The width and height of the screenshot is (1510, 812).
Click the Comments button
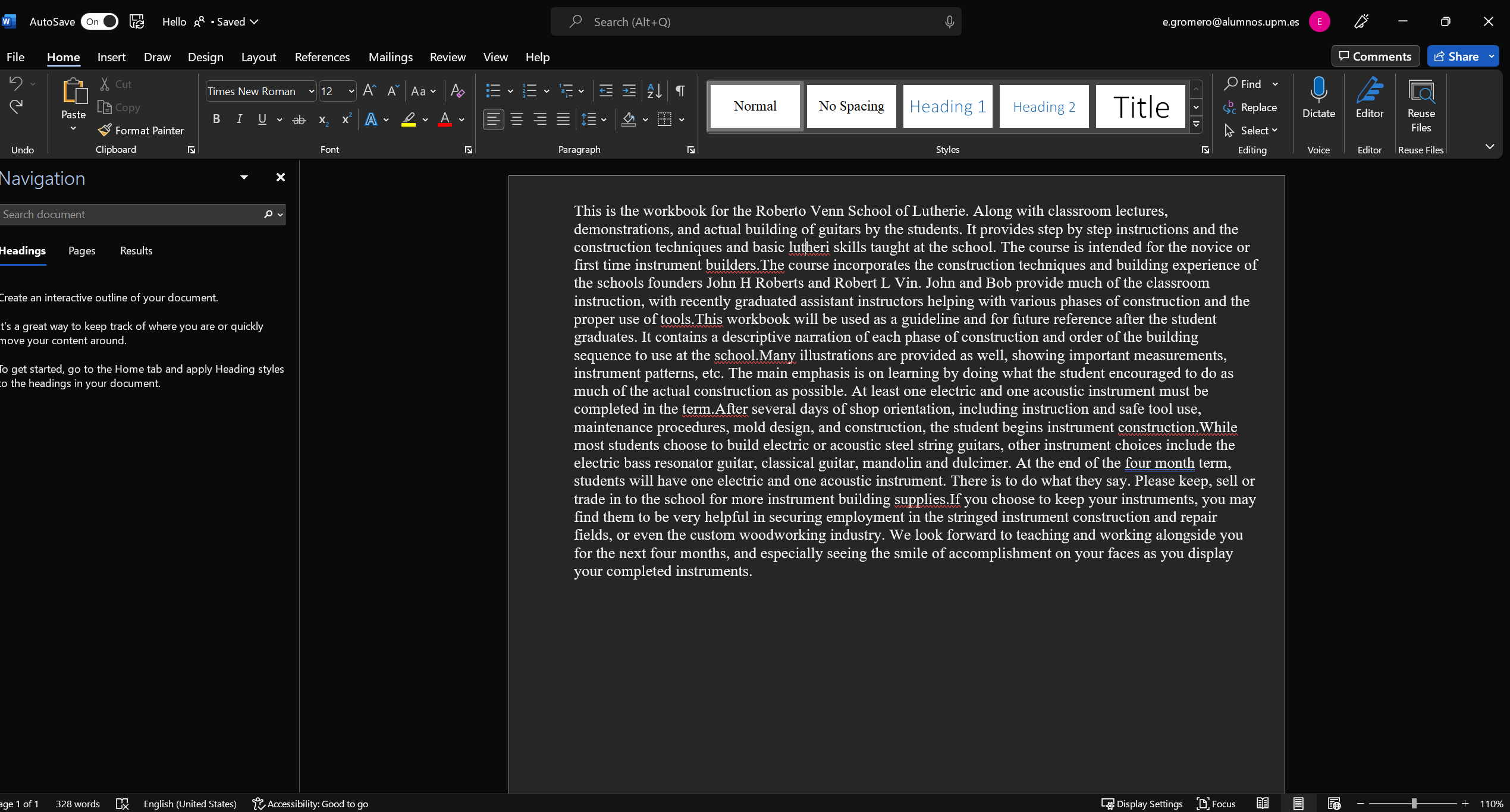[1375, 56]
